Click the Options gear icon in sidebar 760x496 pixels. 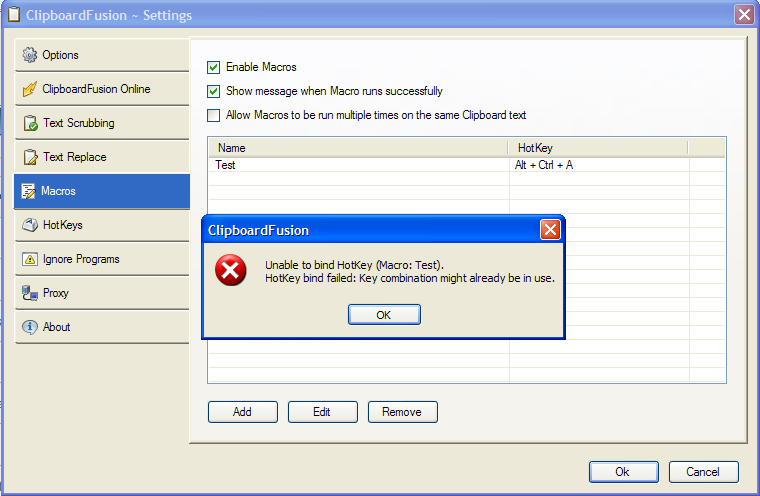click(30, 55)
